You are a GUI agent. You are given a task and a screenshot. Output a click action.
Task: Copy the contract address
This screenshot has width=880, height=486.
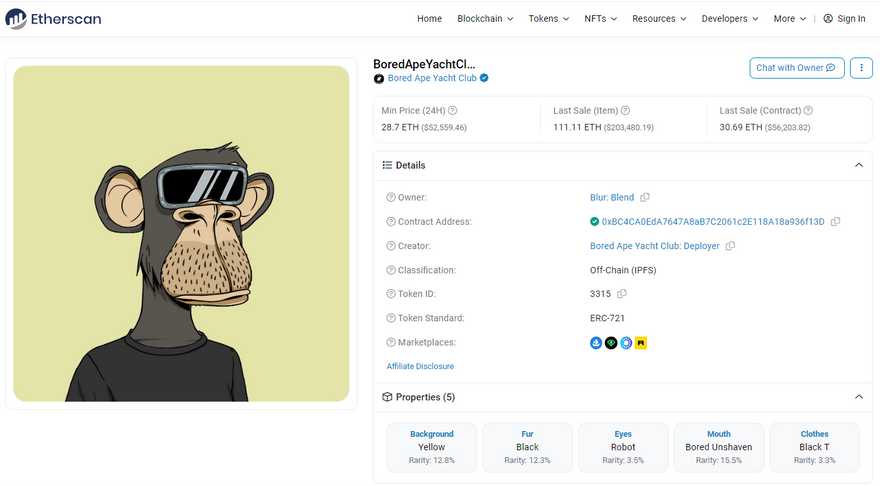(836, 222)
